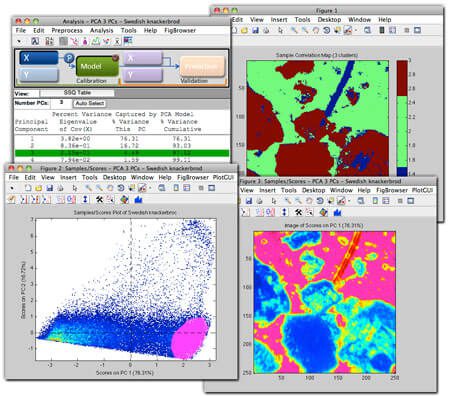Click the open folder icon in Figure 1
The image size is (450, 396).
244,30
